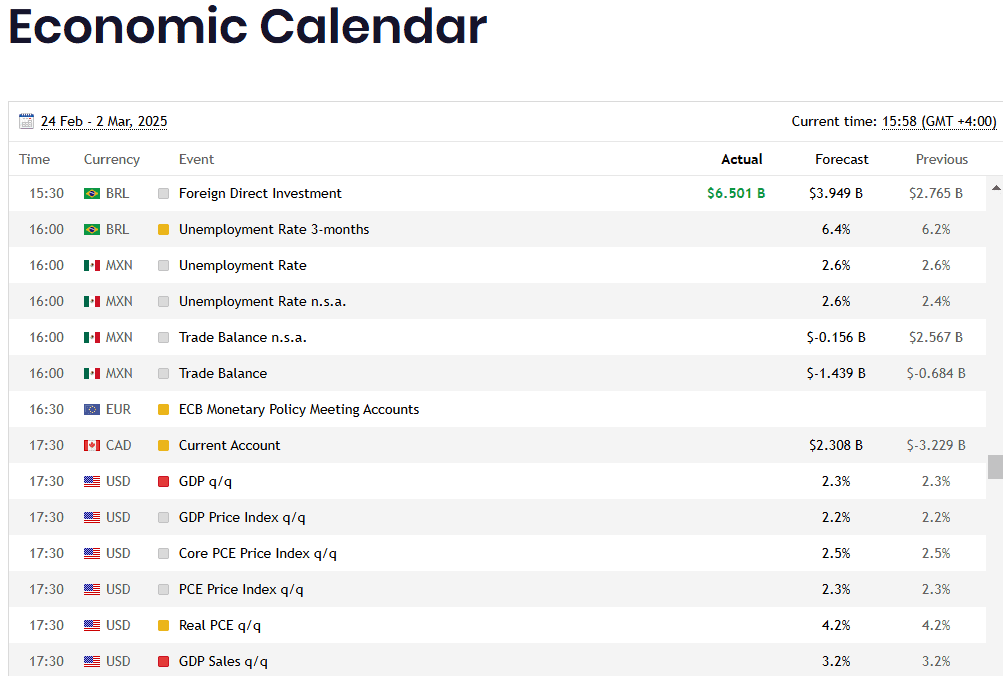Click the scrollbar up arrow

pos(995,187)
